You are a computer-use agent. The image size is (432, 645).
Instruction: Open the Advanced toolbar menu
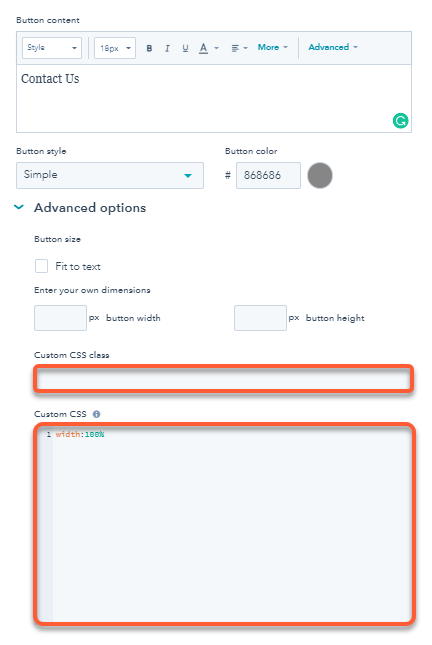click(333, 47)
